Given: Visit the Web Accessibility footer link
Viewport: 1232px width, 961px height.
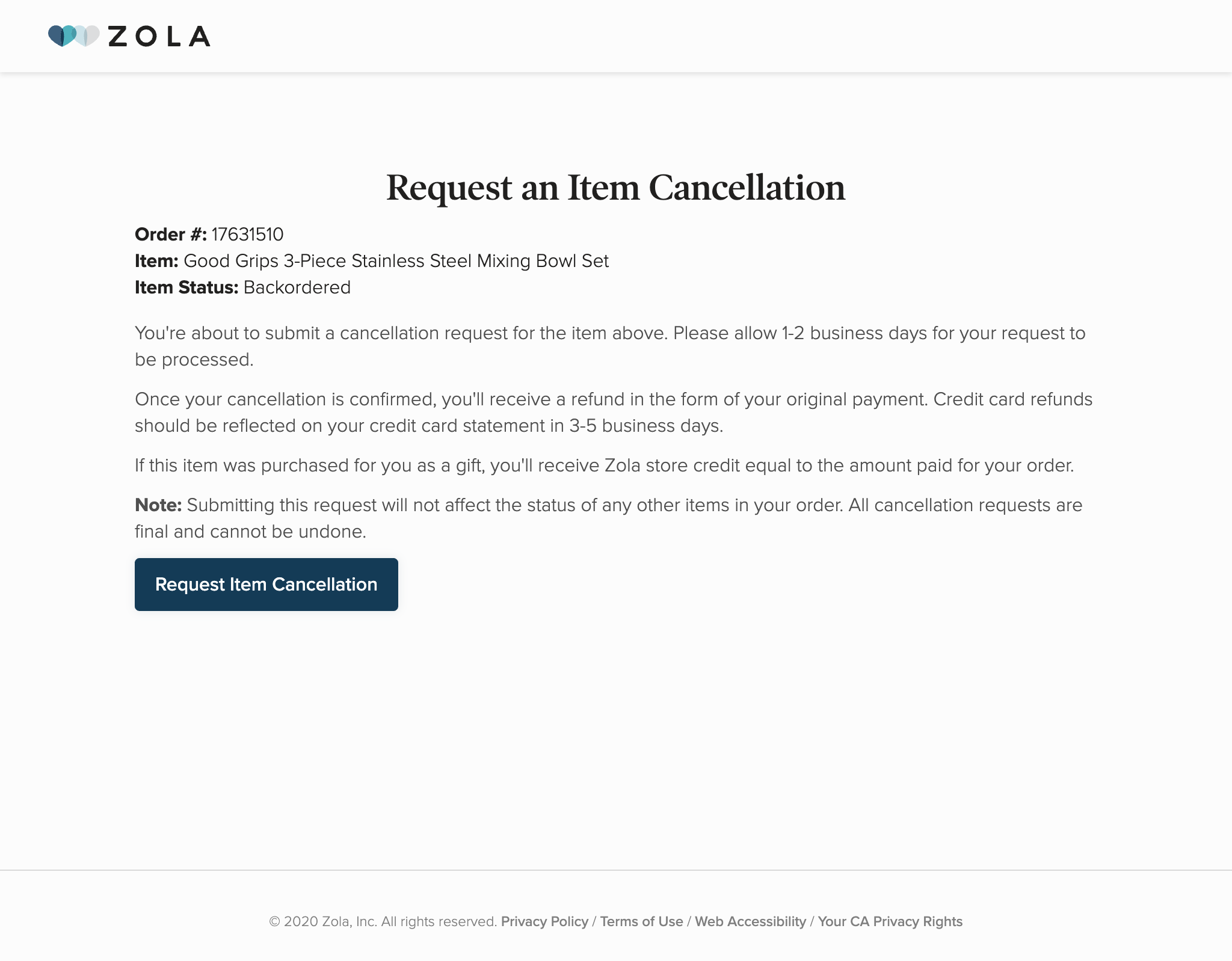Looking at the screenshot, I should (x=750, y=921).
